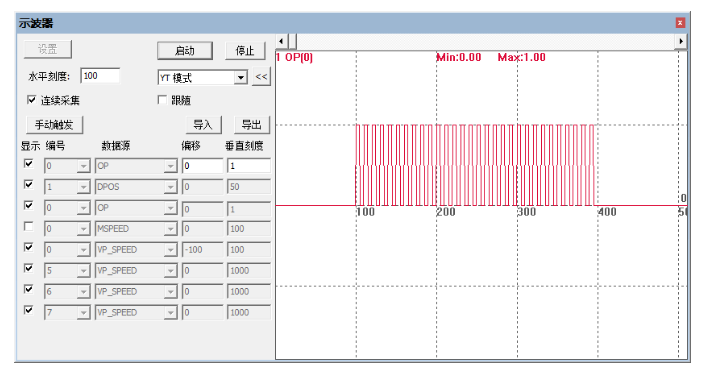Viewport: 707px width, 378px height.
Task: Click the chart scrollbar left arrow
Action: coord(281,41)
